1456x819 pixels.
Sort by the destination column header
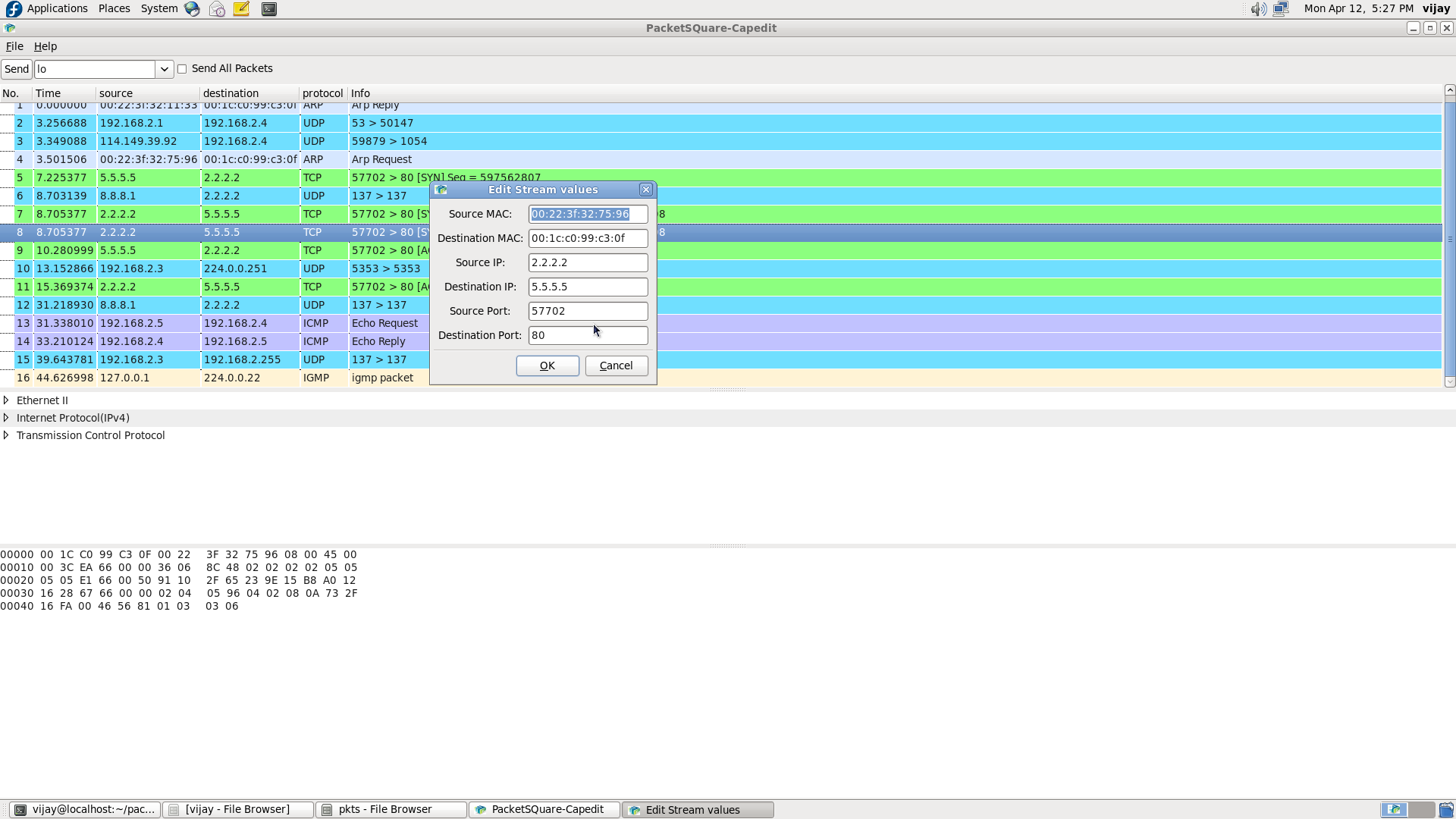tap(250, 93)
